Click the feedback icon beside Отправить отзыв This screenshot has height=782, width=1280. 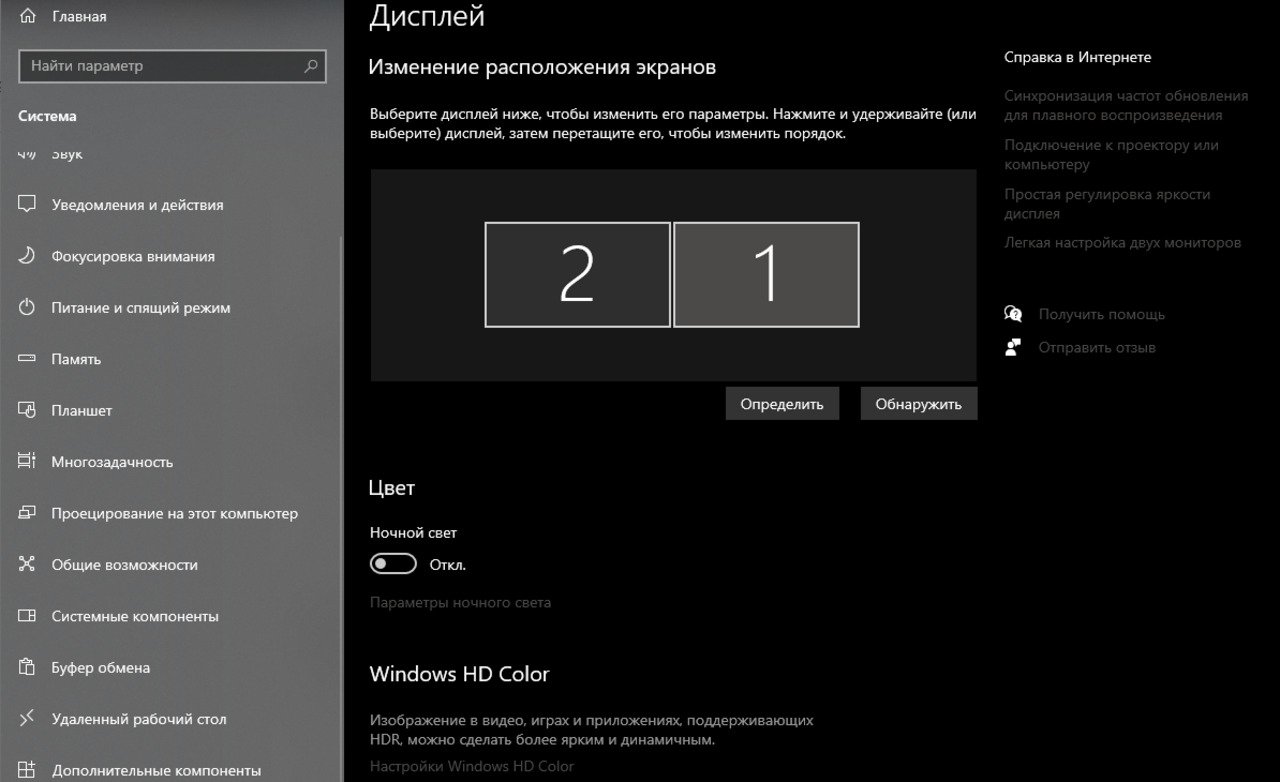pos(1013,347)
